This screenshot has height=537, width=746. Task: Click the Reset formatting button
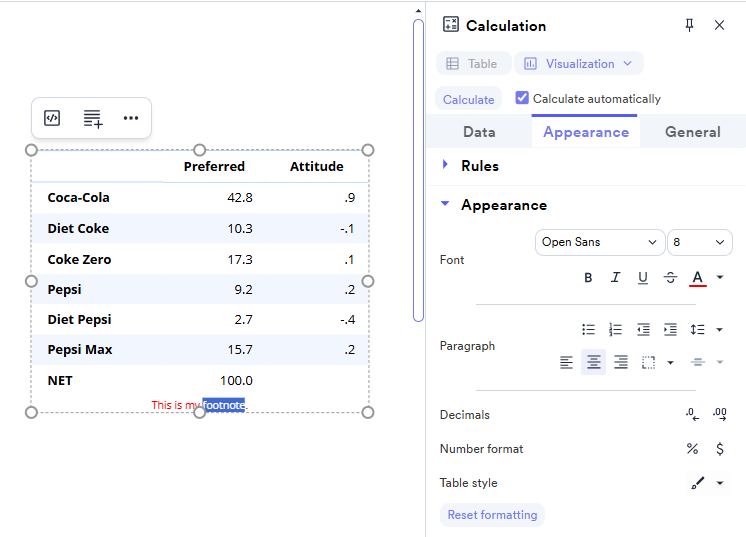492,515
